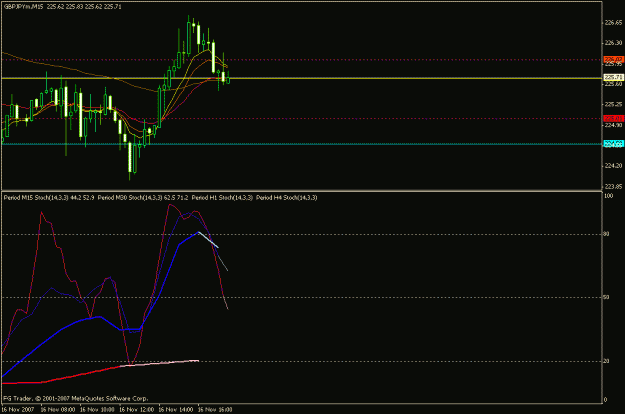This screenshot has width=625, height=414.
Task: Click the 'Period M15 Stoch(14,3,3)' indicator label
Action: pyautogui.click(x=36, y=198)
